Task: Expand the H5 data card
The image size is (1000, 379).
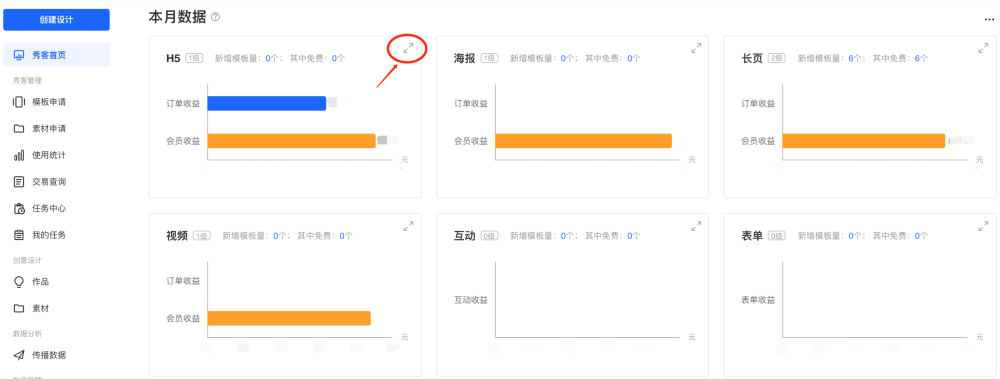Action: click(x=409, y=48)
